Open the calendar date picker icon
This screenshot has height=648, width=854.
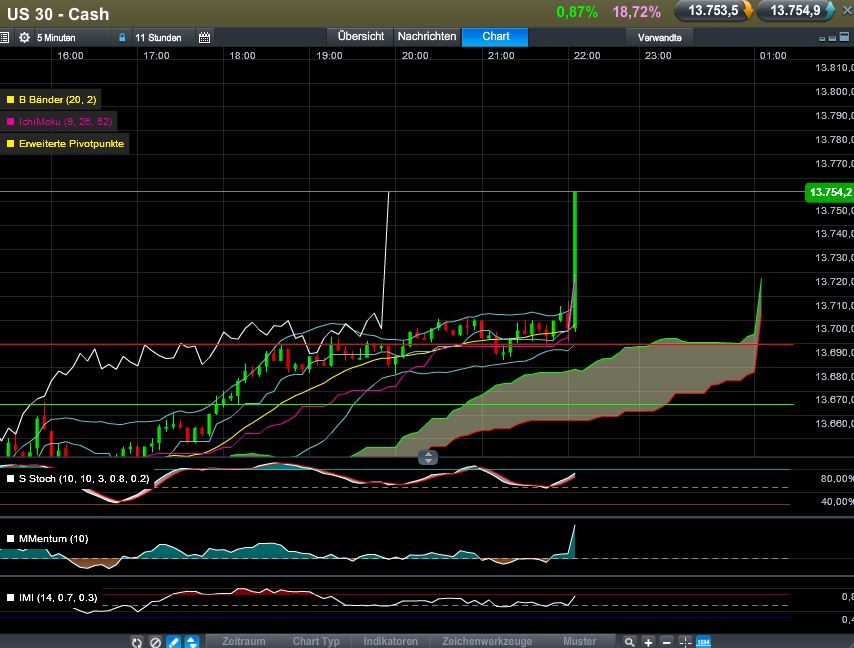[x=204, y=38]
